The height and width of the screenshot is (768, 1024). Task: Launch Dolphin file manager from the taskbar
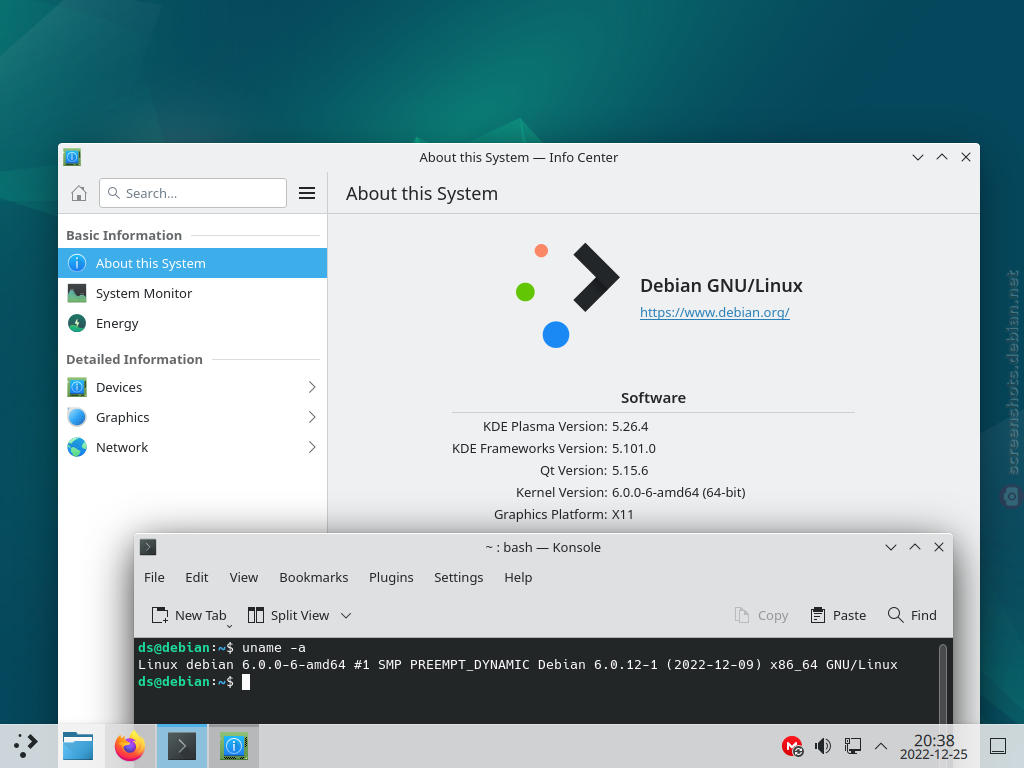(x=78, y=746)
